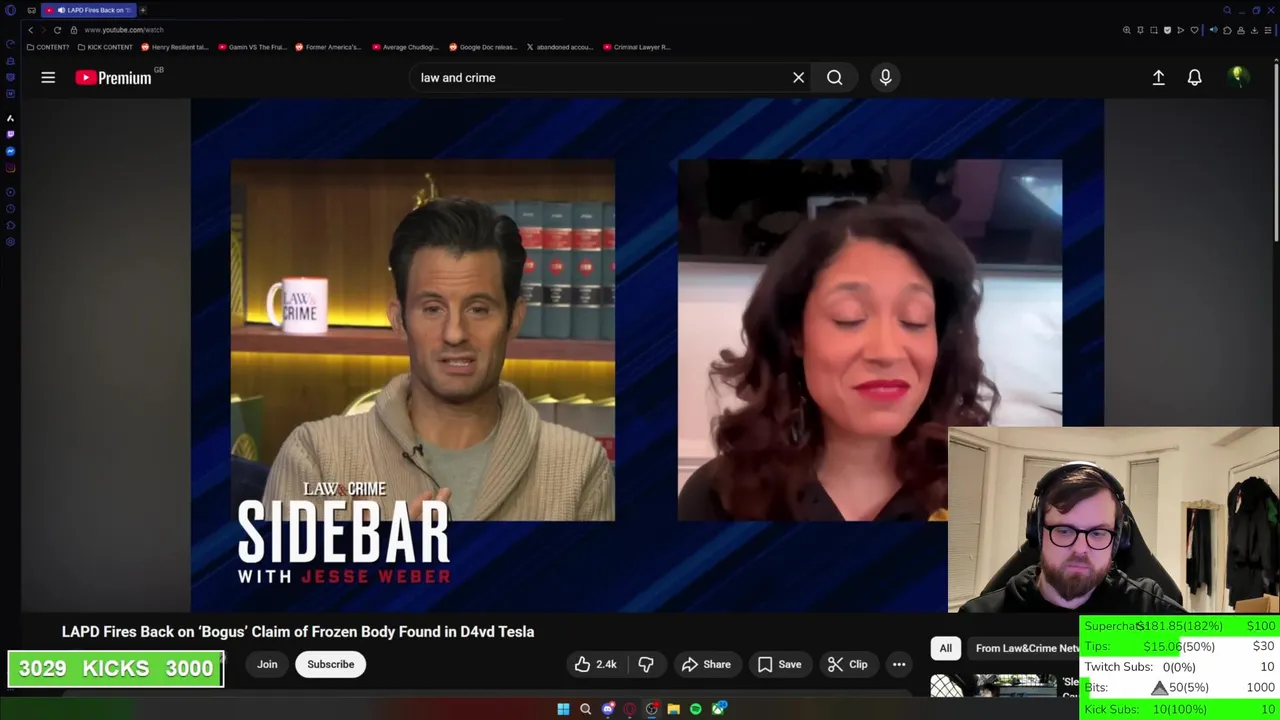Save the video to a playlist
Viewport: 1280px width, 720px height.
point(779,664)
